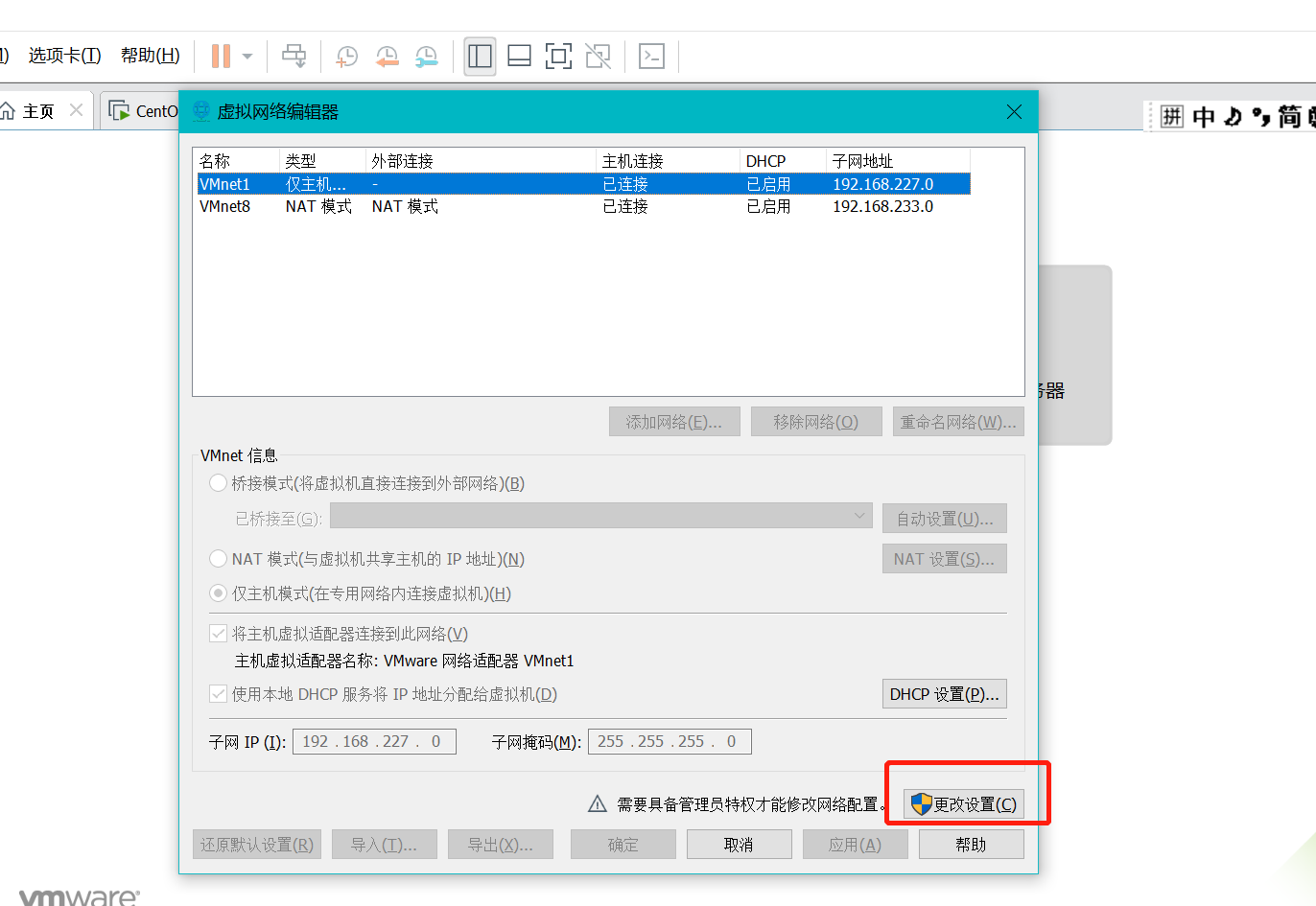Switch to the CentOS virtual machine tab
This screenshot has width=1316, height=906.
click(x=144, y=111)
